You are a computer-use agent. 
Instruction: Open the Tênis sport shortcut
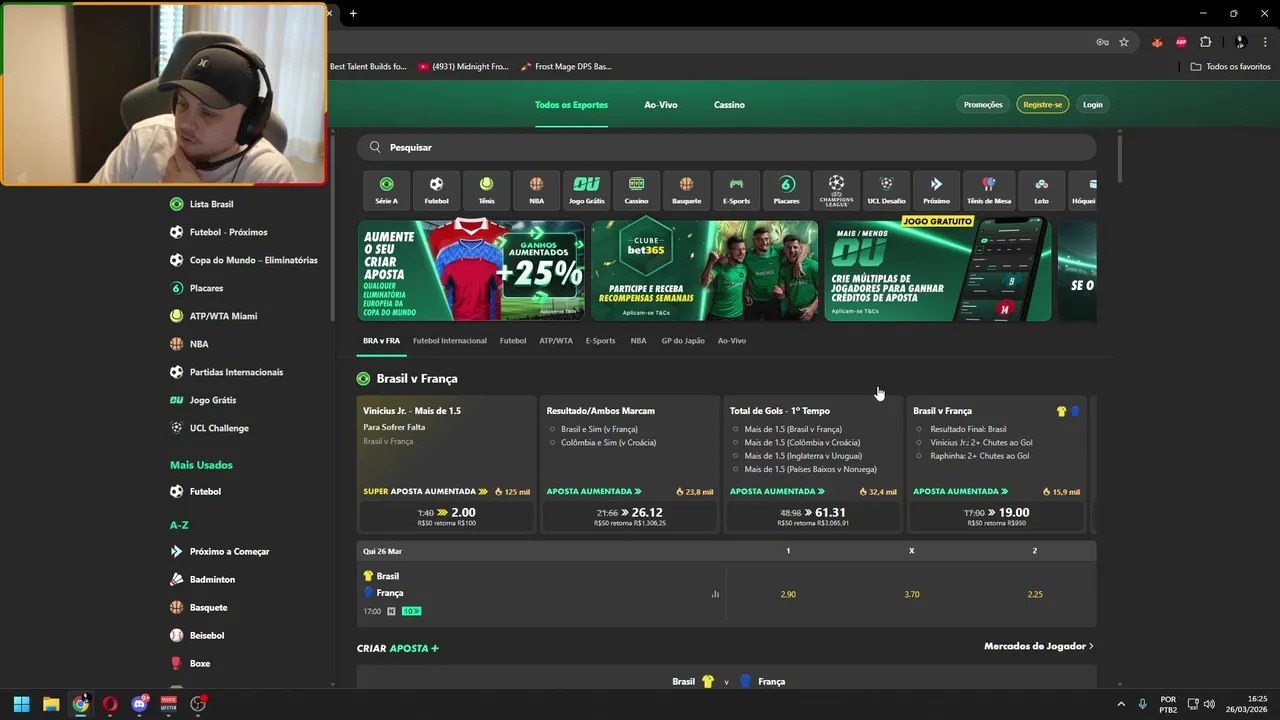[x=486, y=190]
